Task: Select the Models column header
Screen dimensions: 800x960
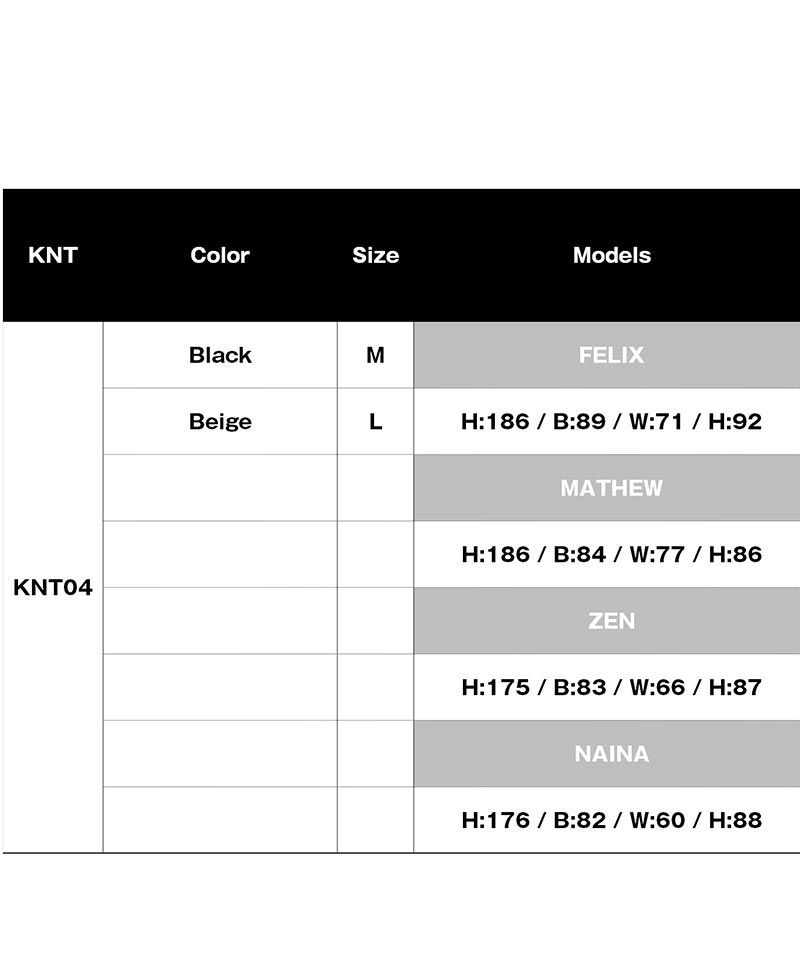Action: 611,255
